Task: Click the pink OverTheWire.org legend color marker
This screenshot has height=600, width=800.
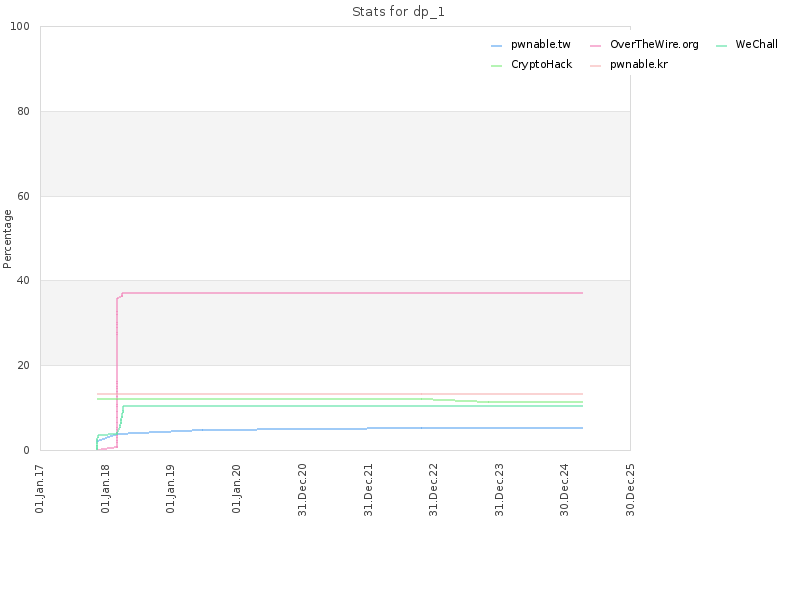Action: [x=595, y=46]
